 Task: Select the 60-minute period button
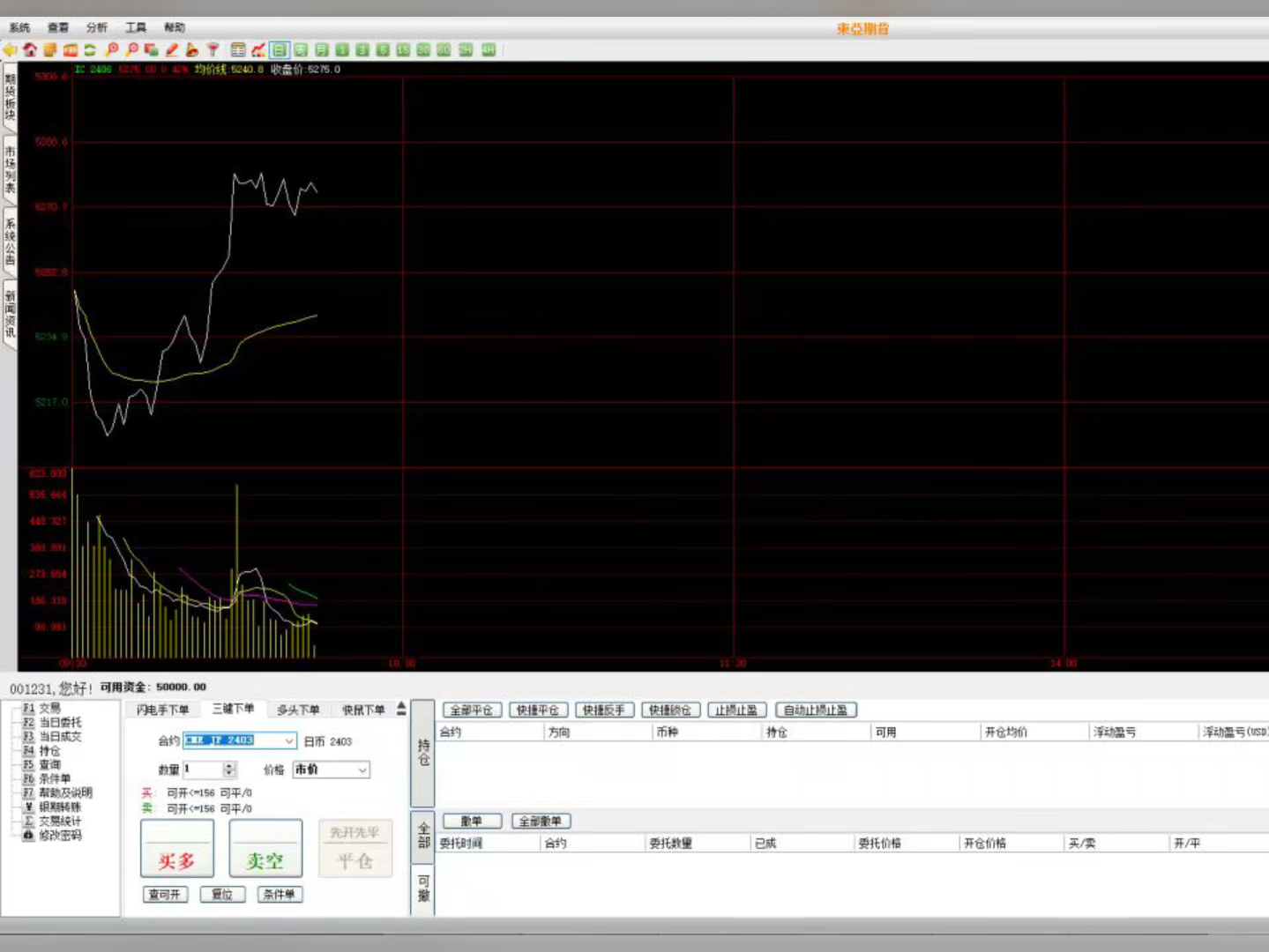(444, 50)
